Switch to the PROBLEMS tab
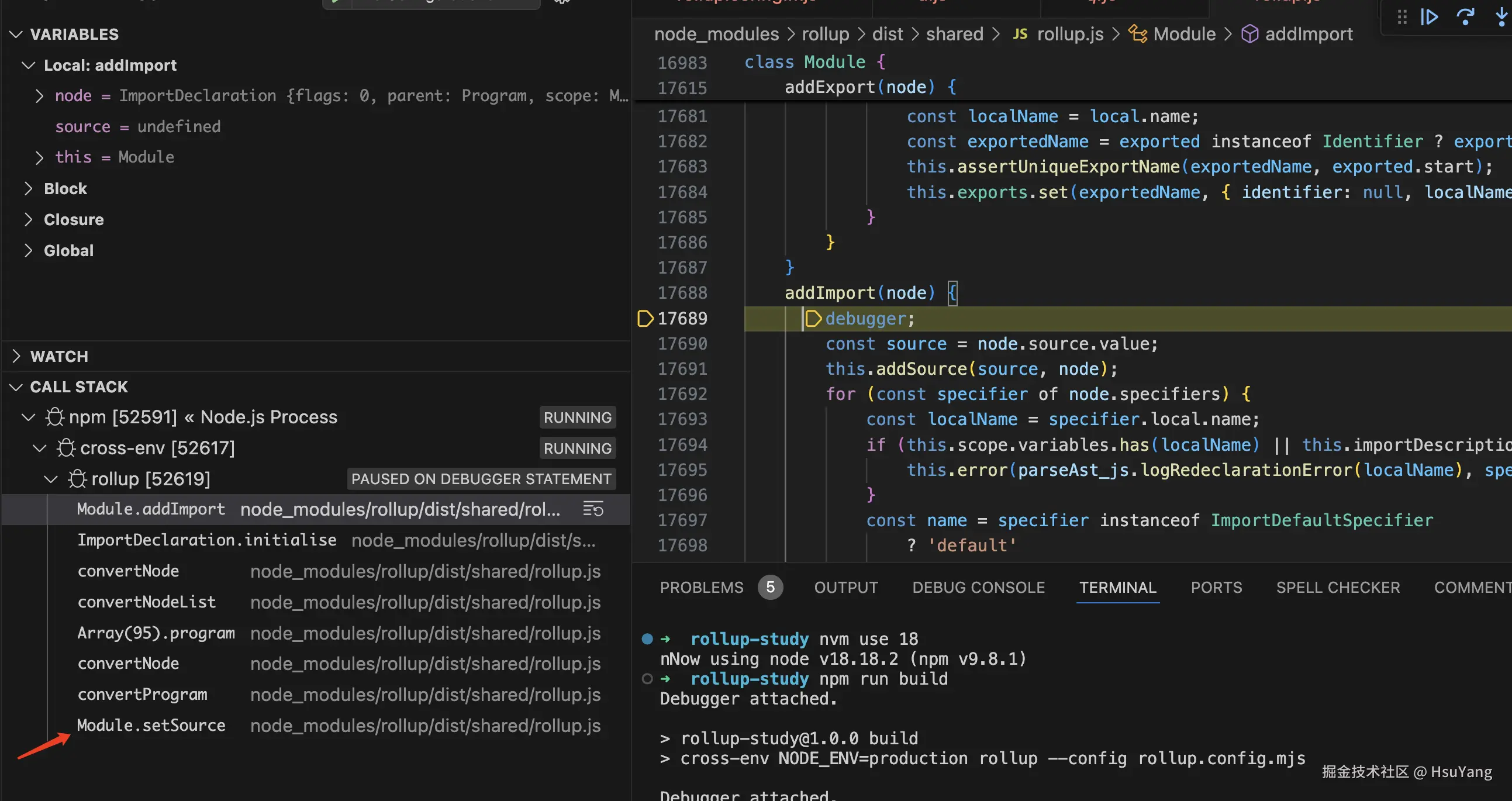This screenshot has height=801, width=1512. [702, 588]
